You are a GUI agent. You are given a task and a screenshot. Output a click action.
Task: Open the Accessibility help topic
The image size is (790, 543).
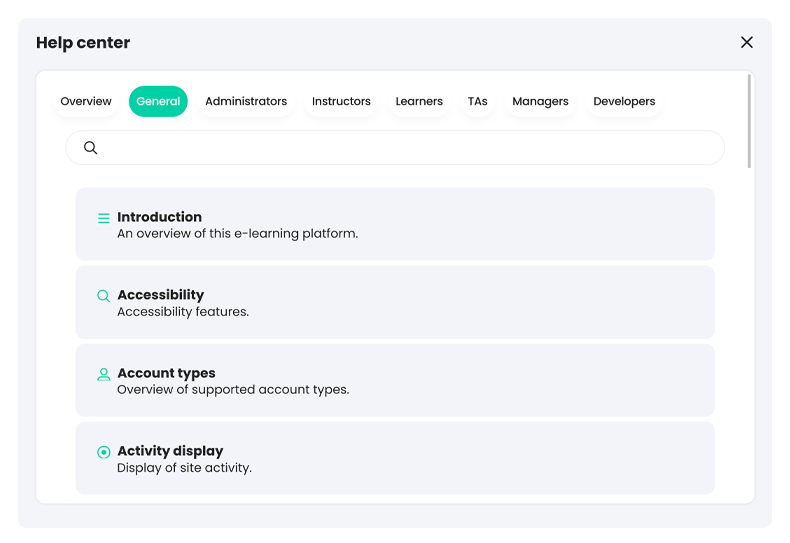tap(395, 302)
